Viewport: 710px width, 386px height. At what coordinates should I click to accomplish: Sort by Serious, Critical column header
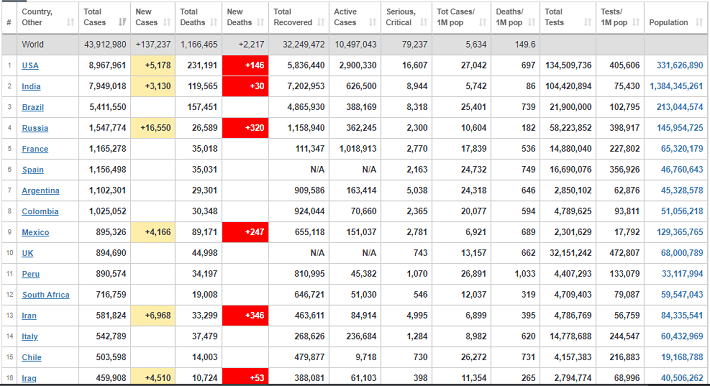(x=407, y=17)
